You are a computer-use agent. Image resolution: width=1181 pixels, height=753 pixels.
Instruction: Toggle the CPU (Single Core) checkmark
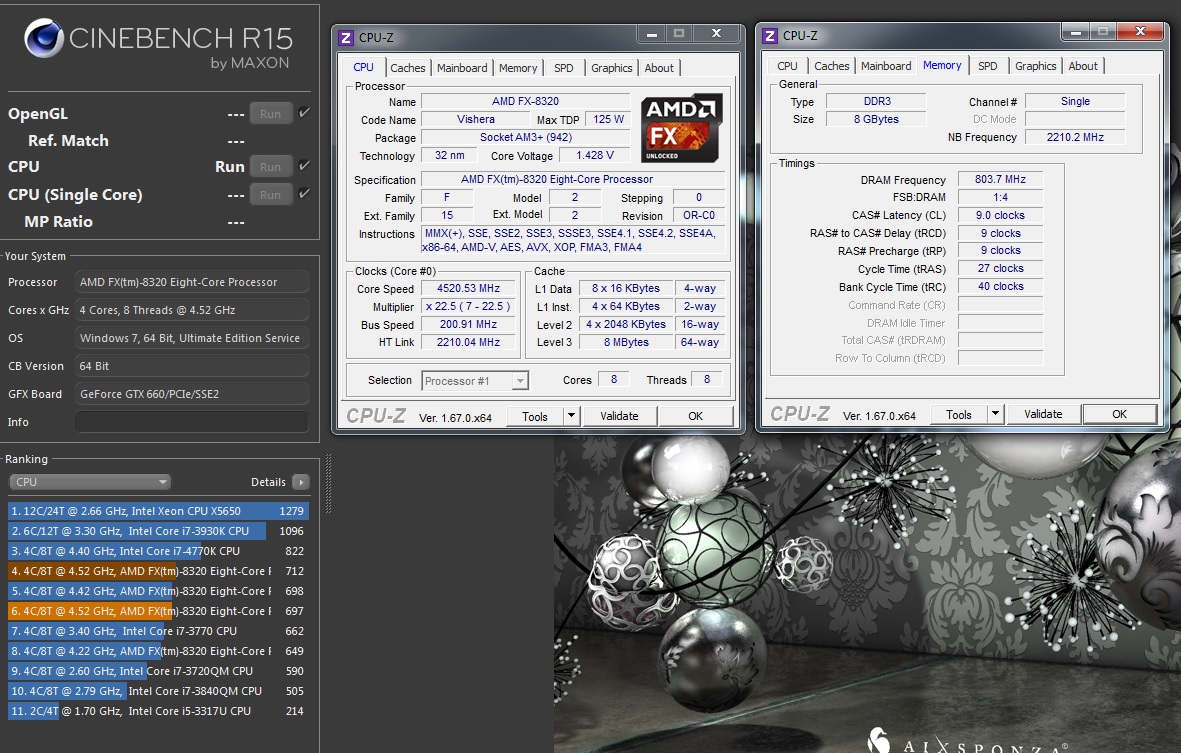point(304,194)
